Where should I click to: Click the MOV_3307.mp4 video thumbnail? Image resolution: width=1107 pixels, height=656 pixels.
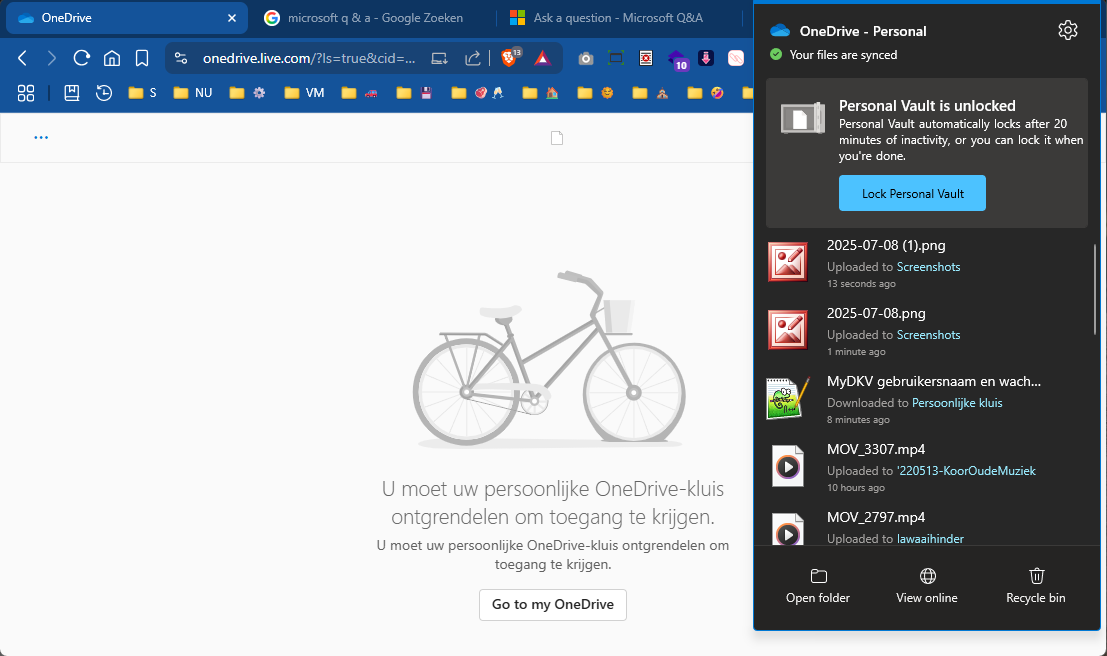787,466
